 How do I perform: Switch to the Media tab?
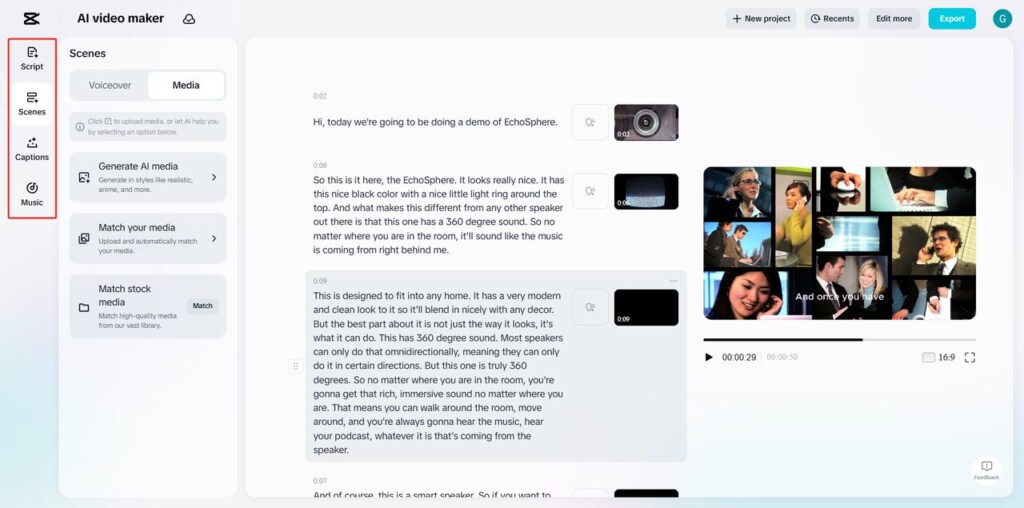click(x=186, y=85)
